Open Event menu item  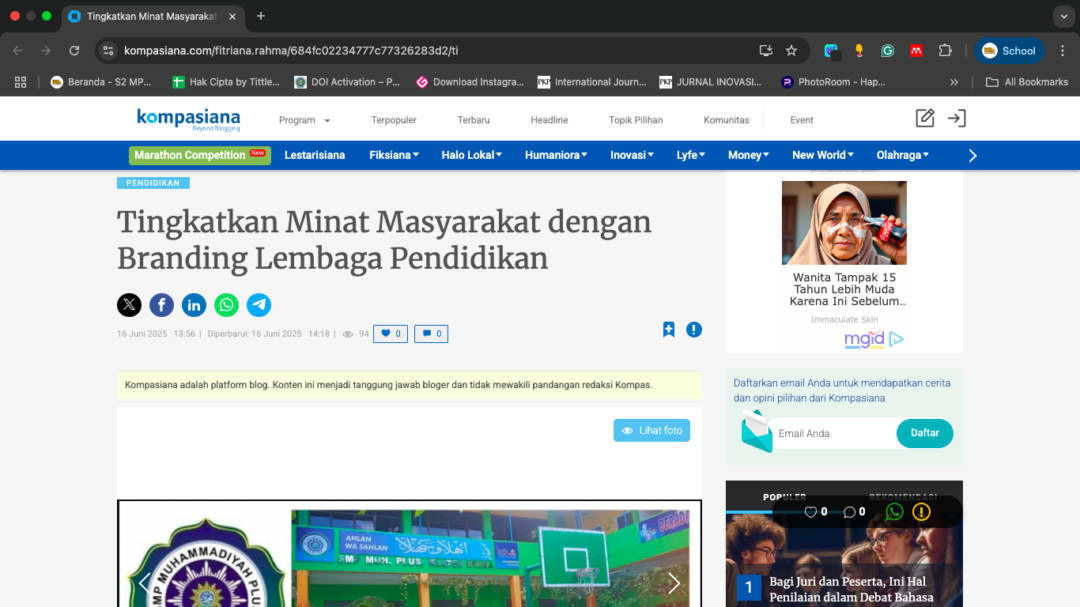tap(801, 120)
